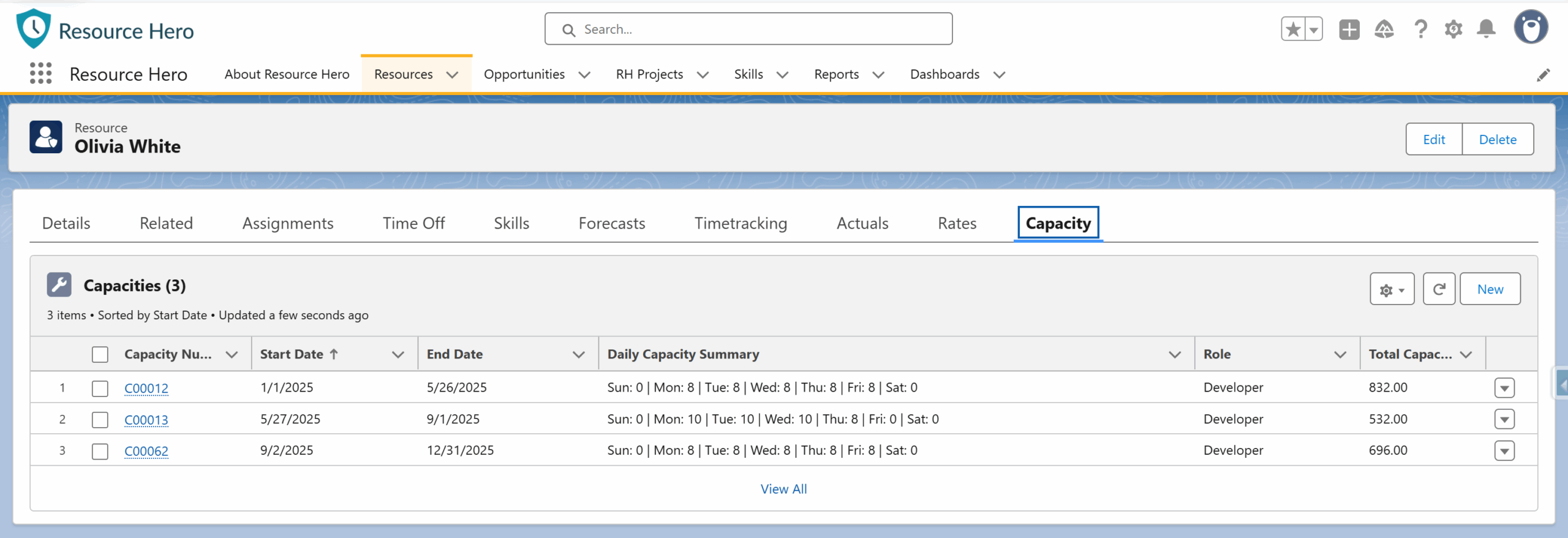Click the View All link
This screenshot has width=1568, height=538.
click(783, 489)
